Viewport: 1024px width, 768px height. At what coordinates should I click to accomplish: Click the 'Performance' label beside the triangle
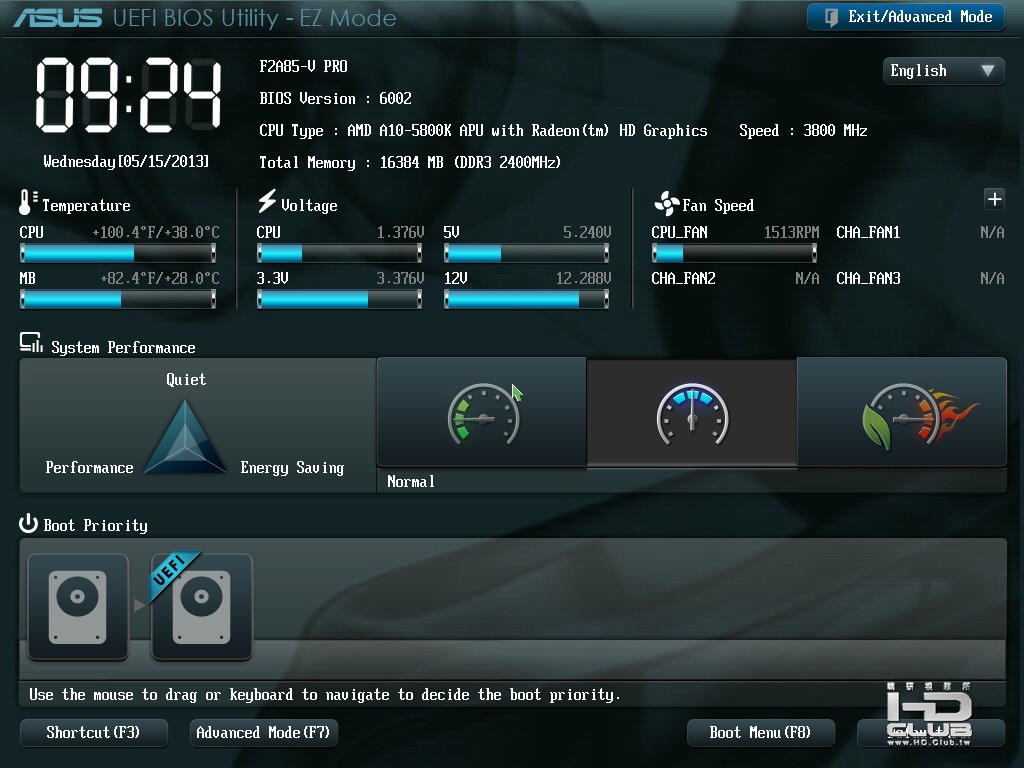click(x=89, y=468)
